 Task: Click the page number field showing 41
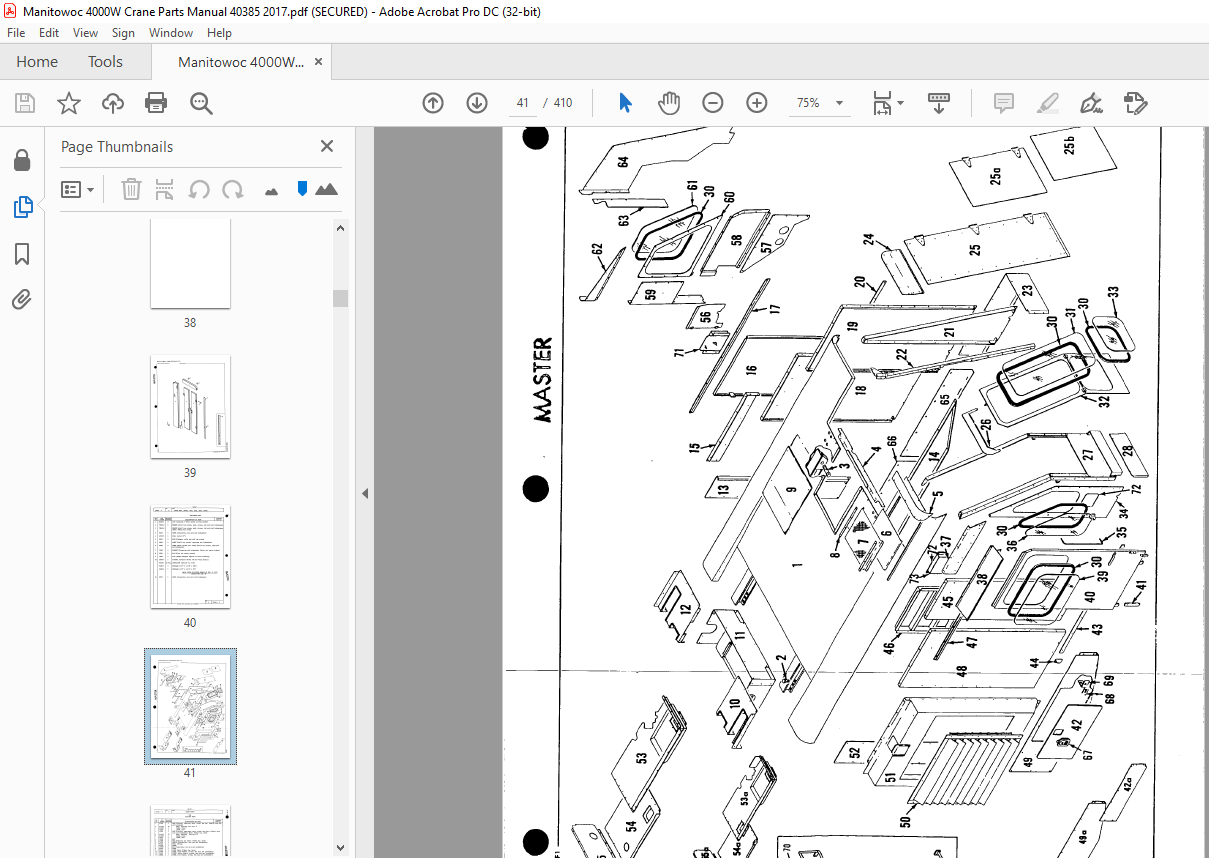point(522,103)
